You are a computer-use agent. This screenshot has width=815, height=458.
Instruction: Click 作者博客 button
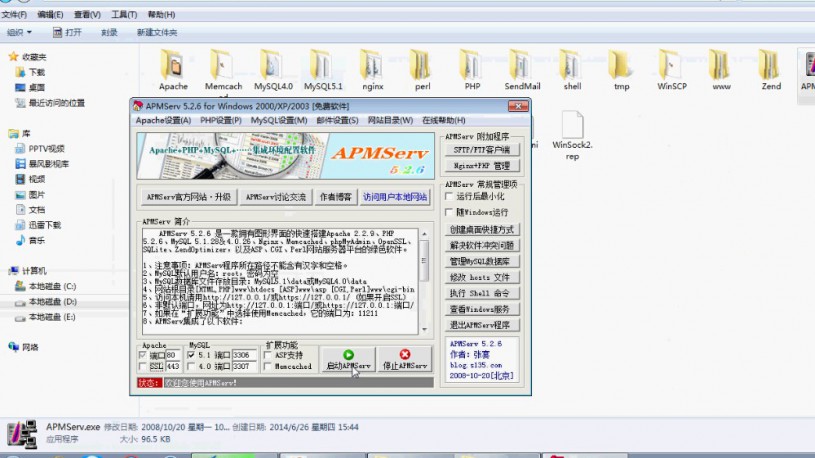click(x=336, y=197)
